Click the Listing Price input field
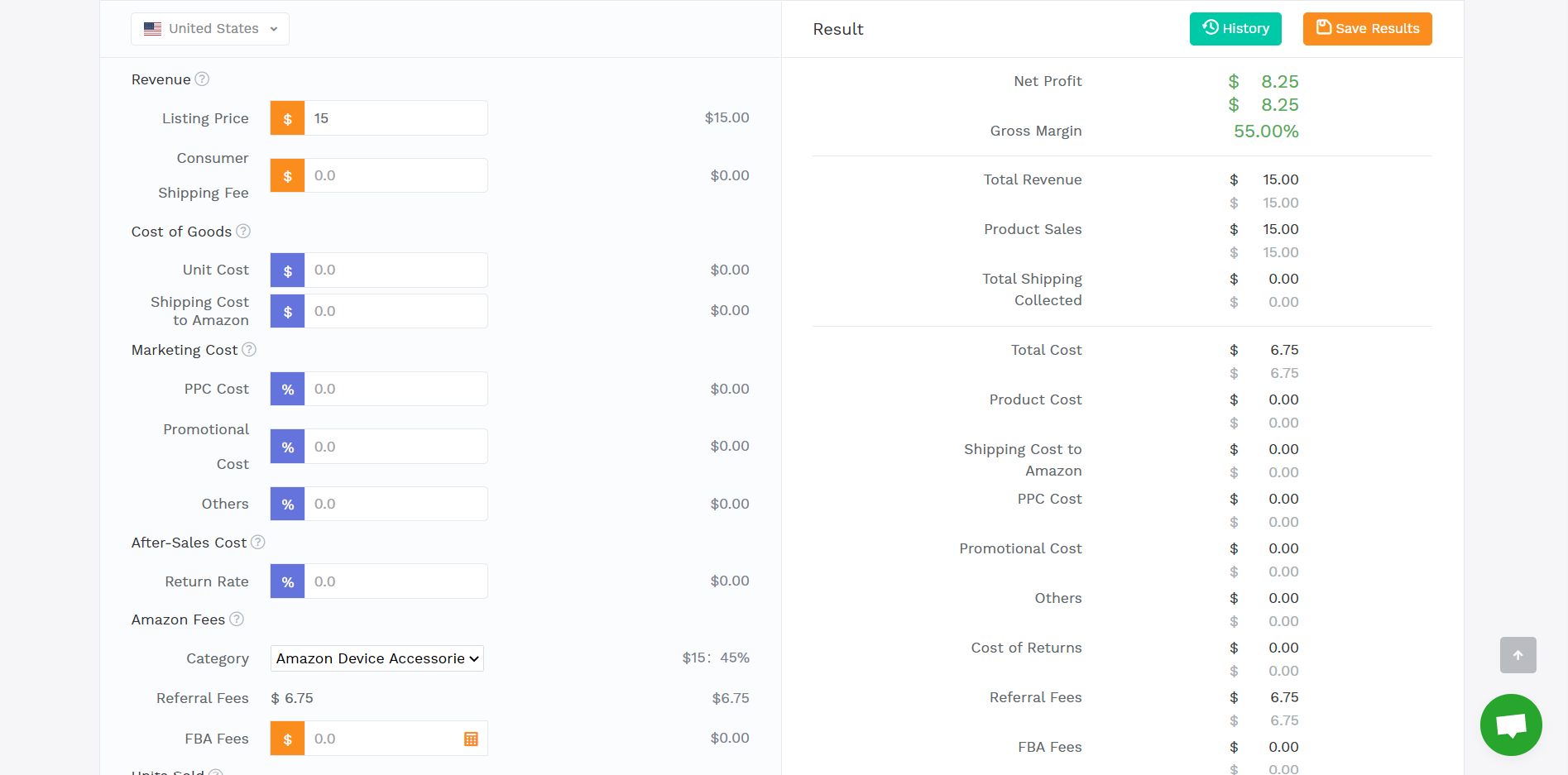Viewport: 1568px width, 775px height. [x=396, y=118]
